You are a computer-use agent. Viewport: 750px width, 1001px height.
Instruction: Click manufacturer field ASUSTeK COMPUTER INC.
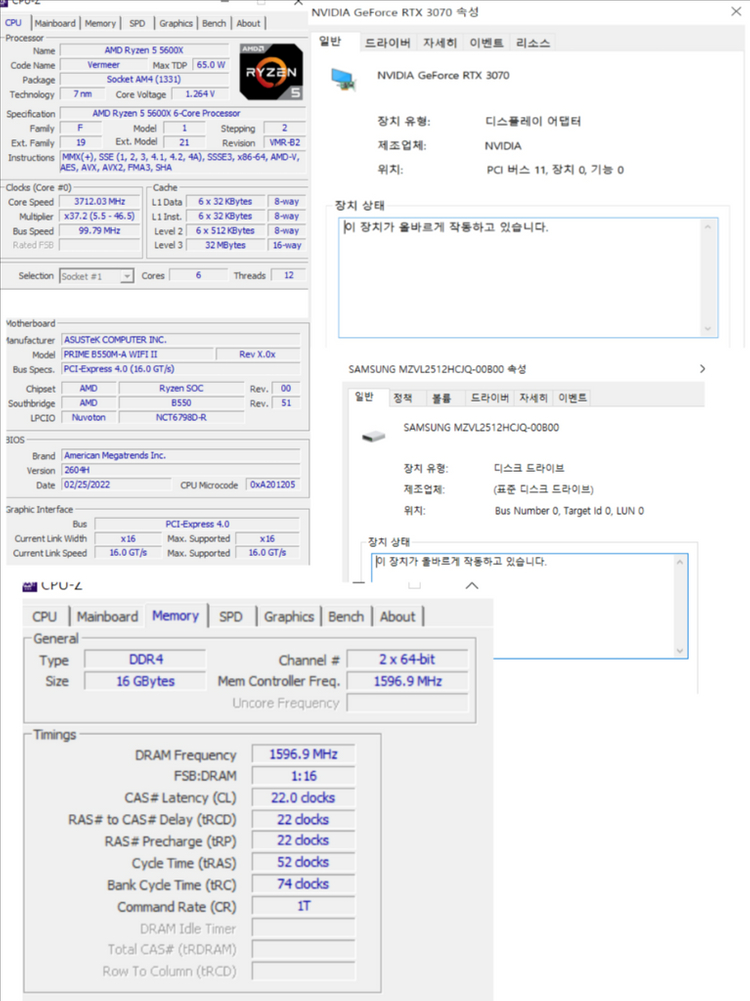(x=181, y=340)
